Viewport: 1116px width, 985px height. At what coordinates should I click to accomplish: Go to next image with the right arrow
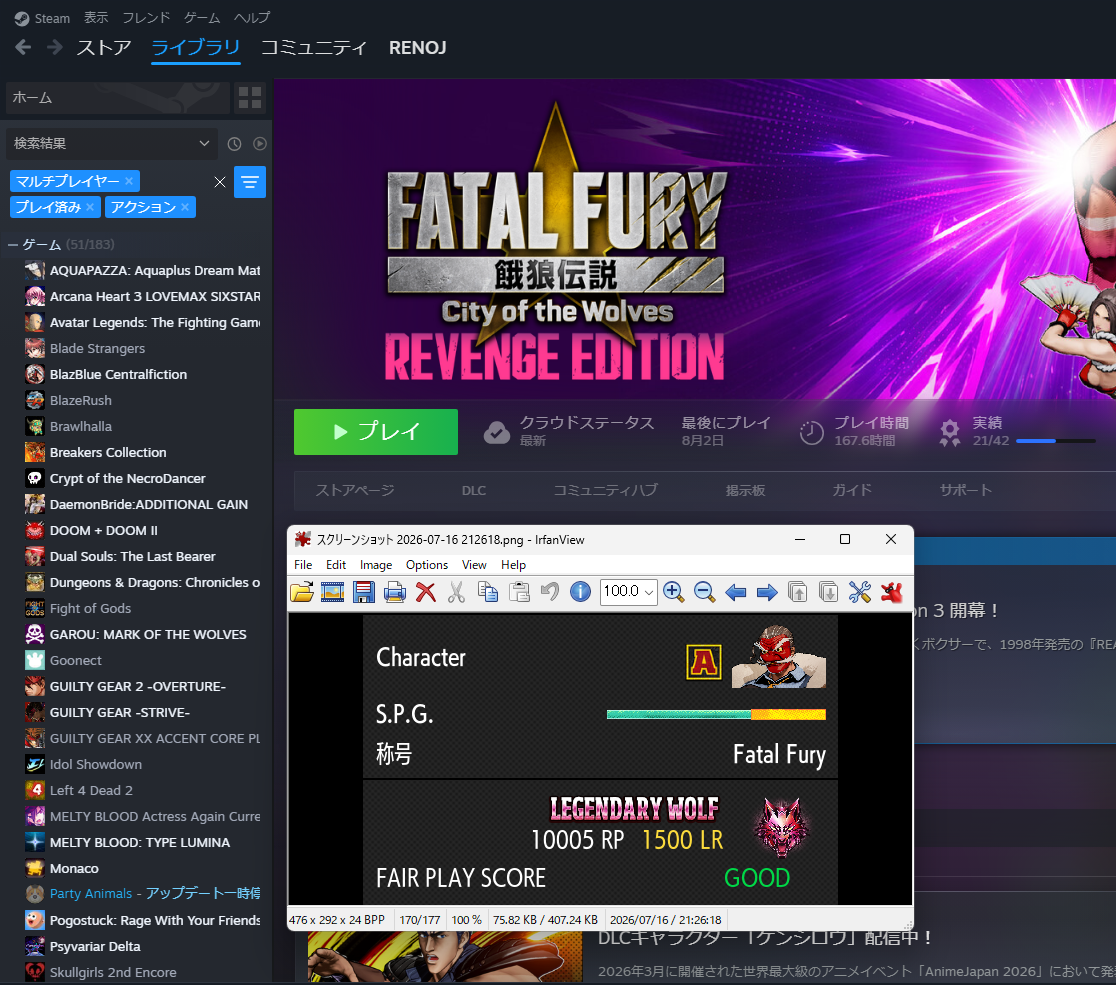click(x=767, y=591)
